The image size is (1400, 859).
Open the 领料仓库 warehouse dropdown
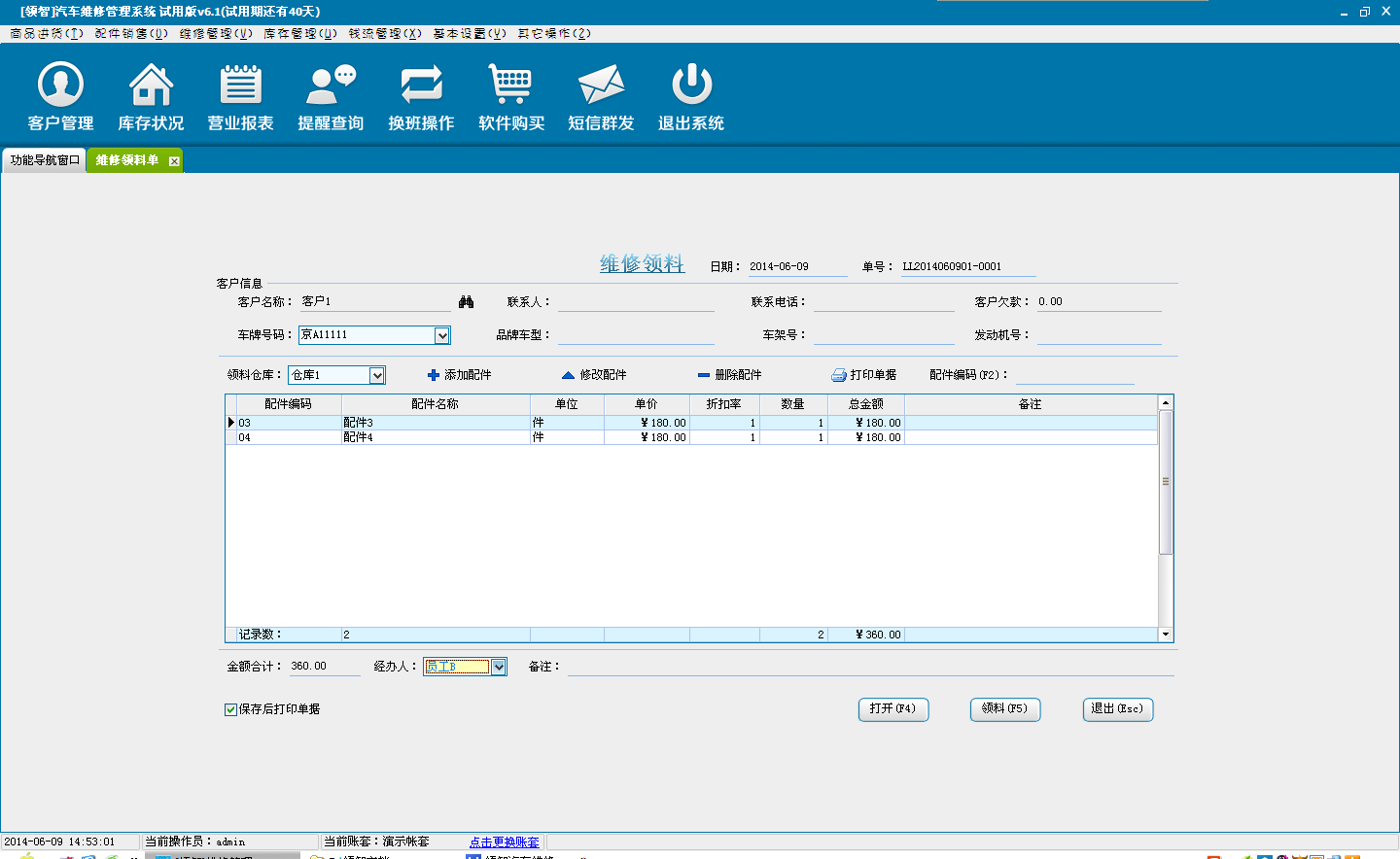click(377, 375)
